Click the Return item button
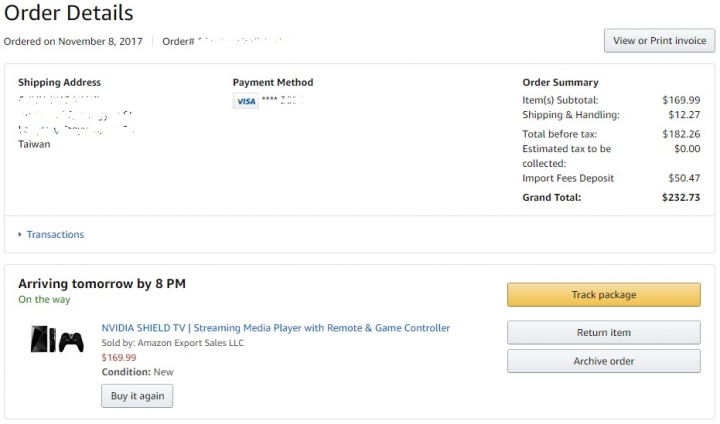Image resolution: width=720 pixels, height=424 pixels. (604, 332)
